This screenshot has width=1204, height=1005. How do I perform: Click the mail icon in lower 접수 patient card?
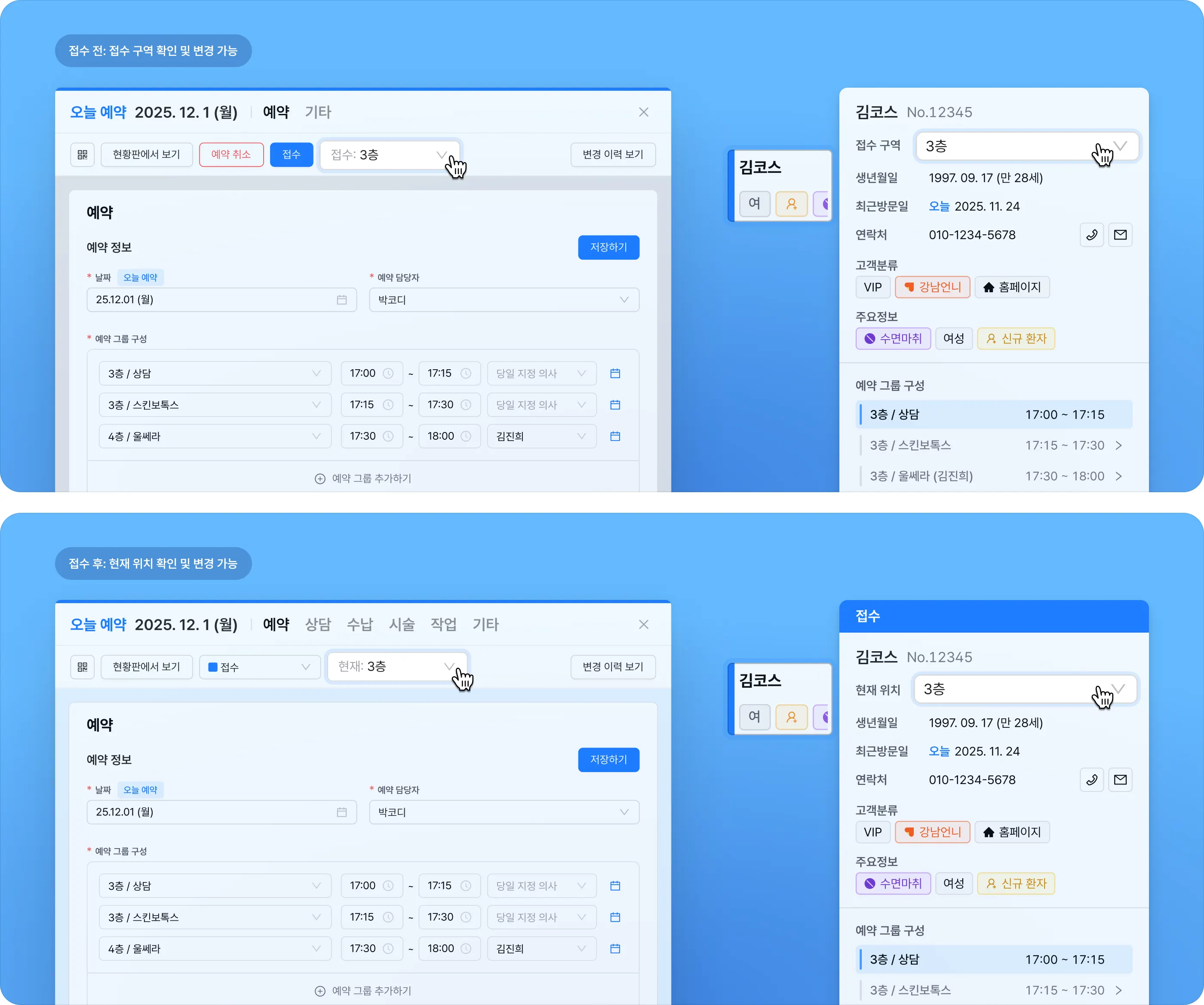tap(1120, 780)
